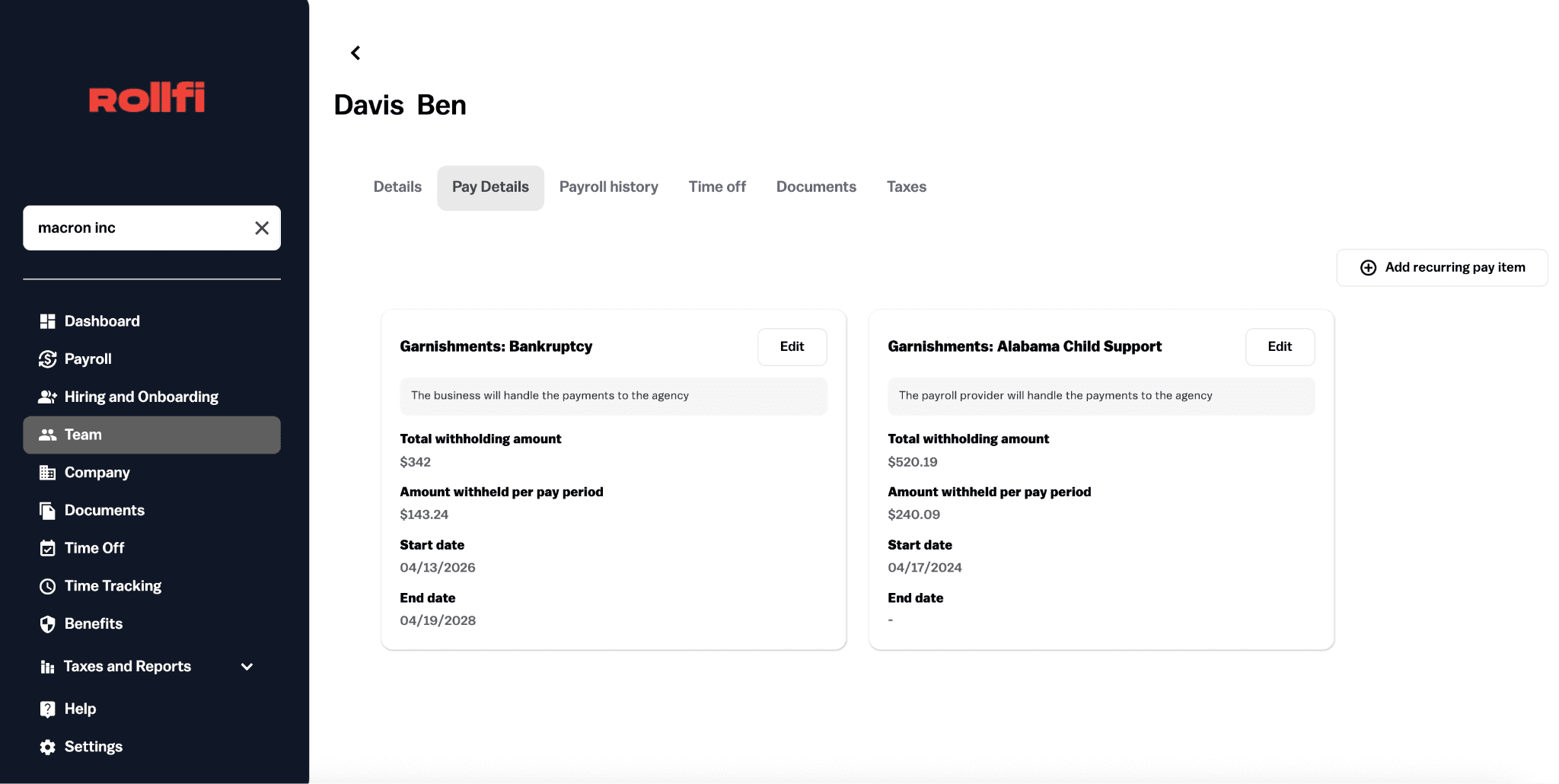Click the plus icon in Add recurring pay item
Viewport: 1559px width, 784px height.
tap(1368, 268)
